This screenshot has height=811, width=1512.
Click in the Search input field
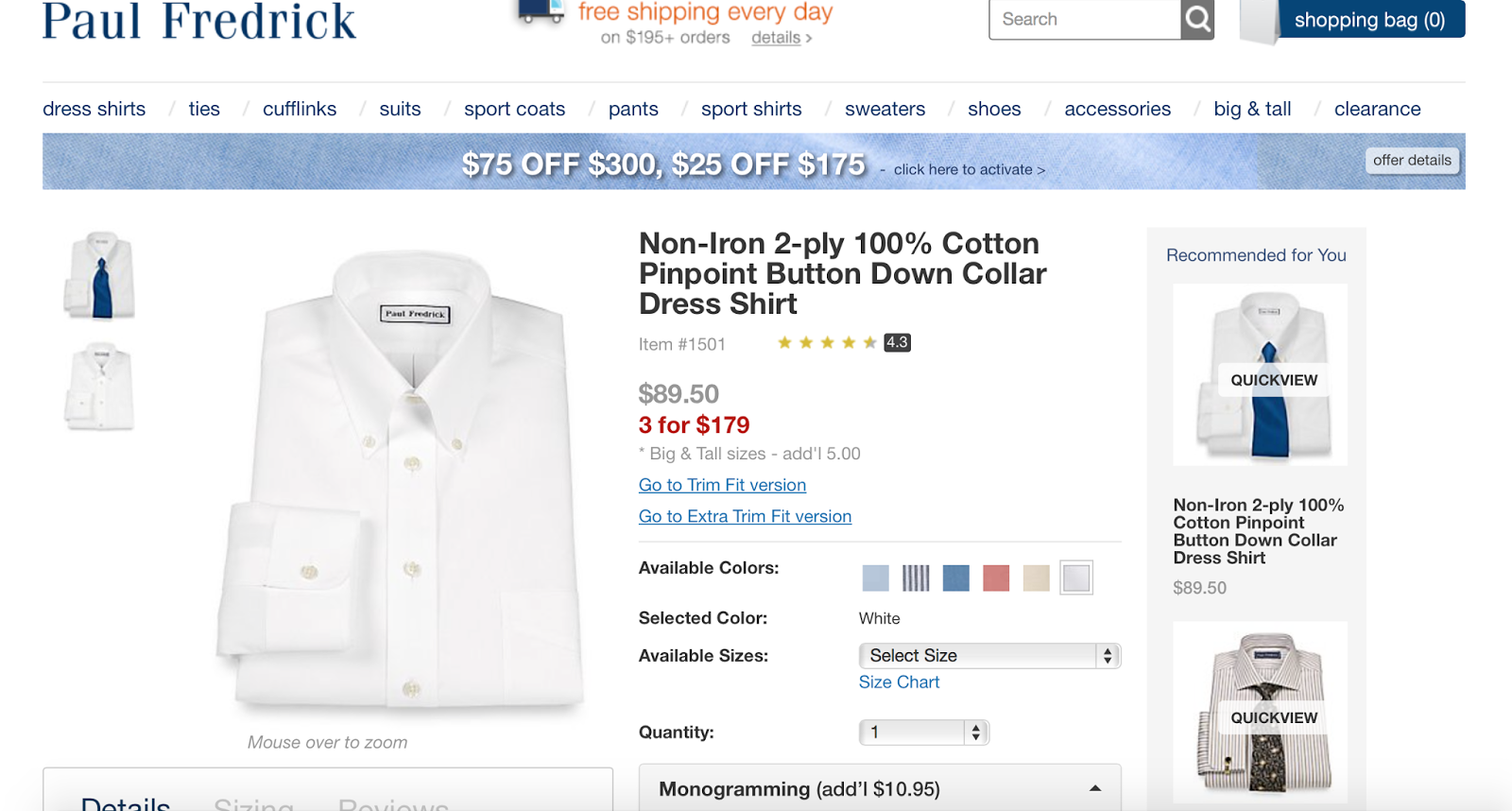click(x=1085, y=19)
